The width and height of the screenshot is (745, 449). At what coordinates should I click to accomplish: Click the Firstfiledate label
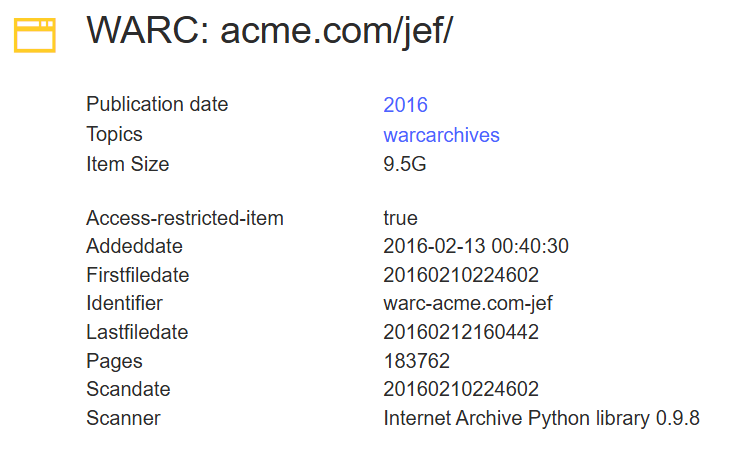(x=137, y=275)
